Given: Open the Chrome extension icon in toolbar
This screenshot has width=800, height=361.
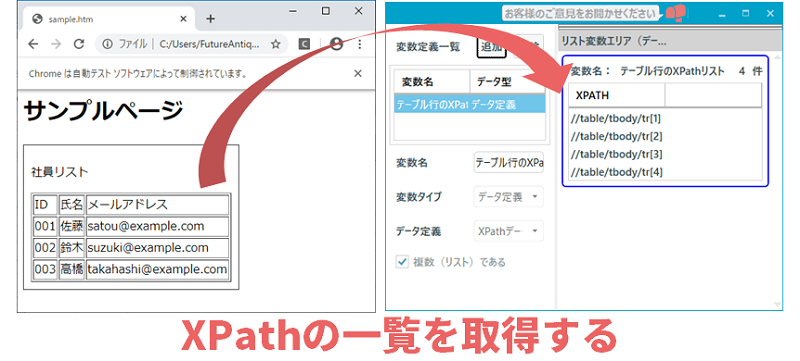Looking at the screenshot, I should coord(305,44).
